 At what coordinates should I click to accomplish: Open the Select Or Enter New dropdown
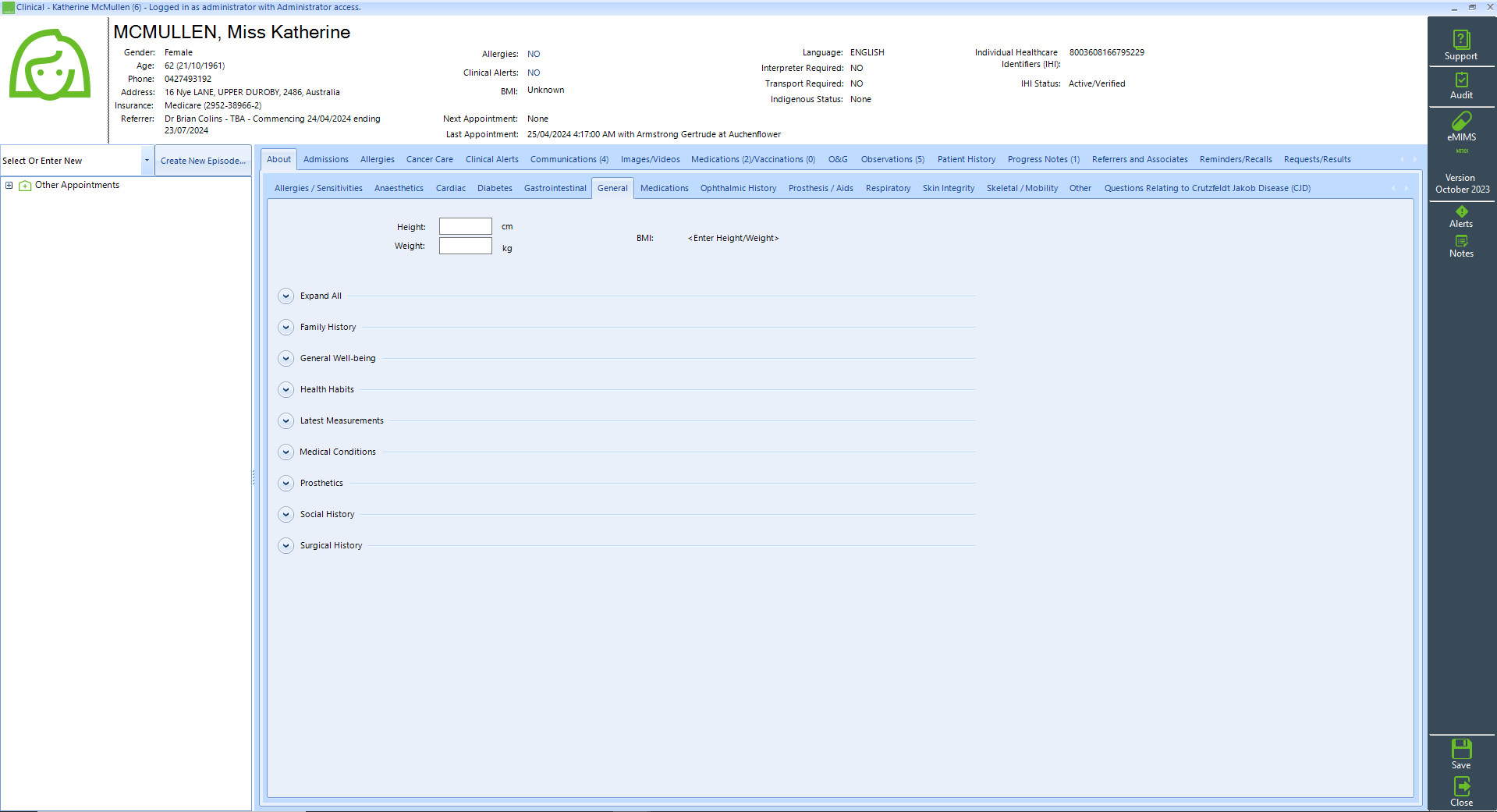click(146, 160)
